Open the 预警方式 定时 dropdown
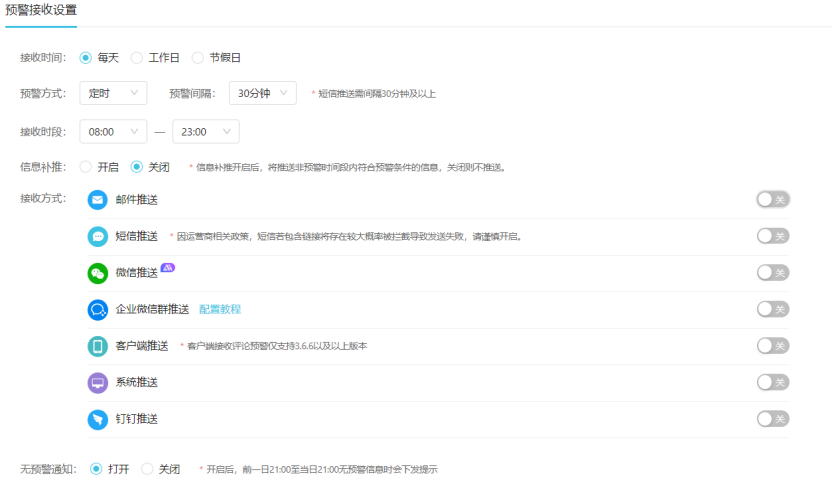 pos(113,93)
